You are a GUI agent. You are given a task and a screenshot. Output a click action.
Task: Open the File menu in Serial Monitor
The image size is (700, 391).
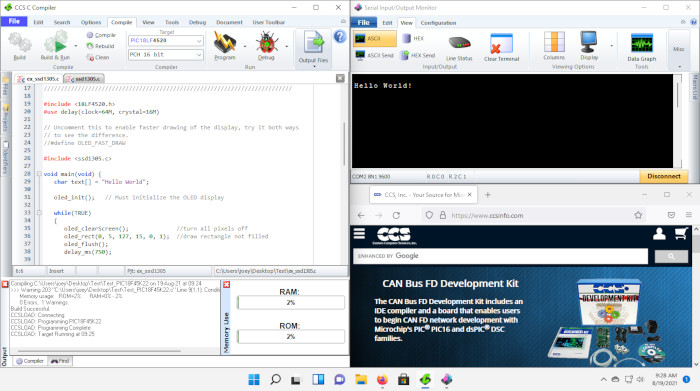click(363, 22)
